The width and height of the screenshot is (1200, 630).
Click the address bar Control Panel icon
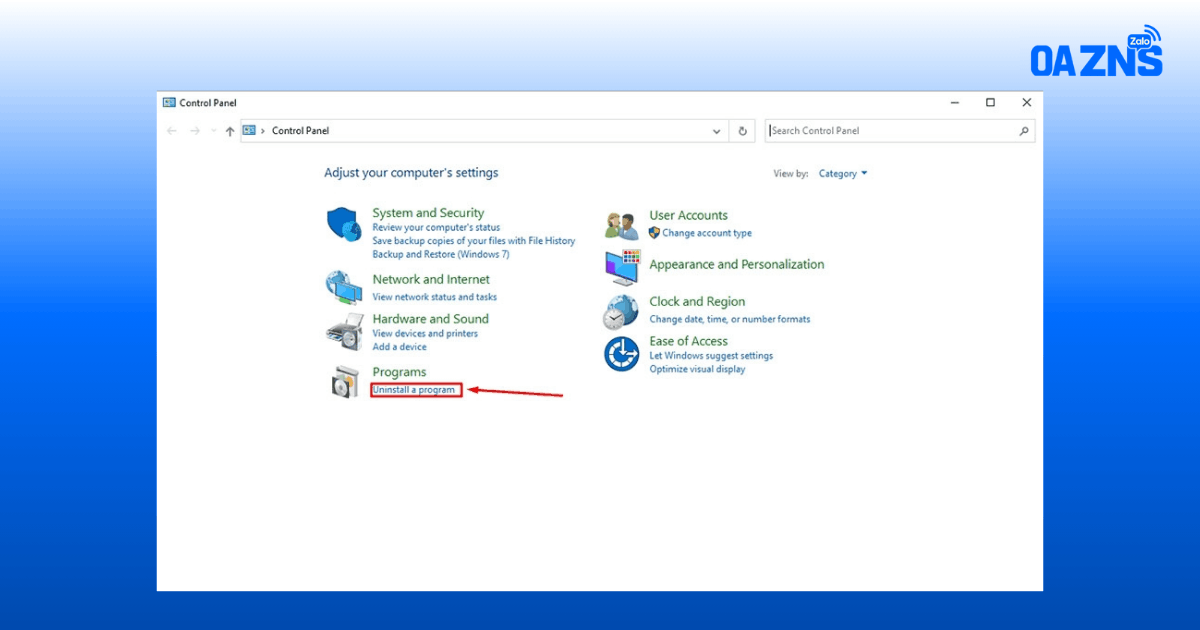(249, 130)
